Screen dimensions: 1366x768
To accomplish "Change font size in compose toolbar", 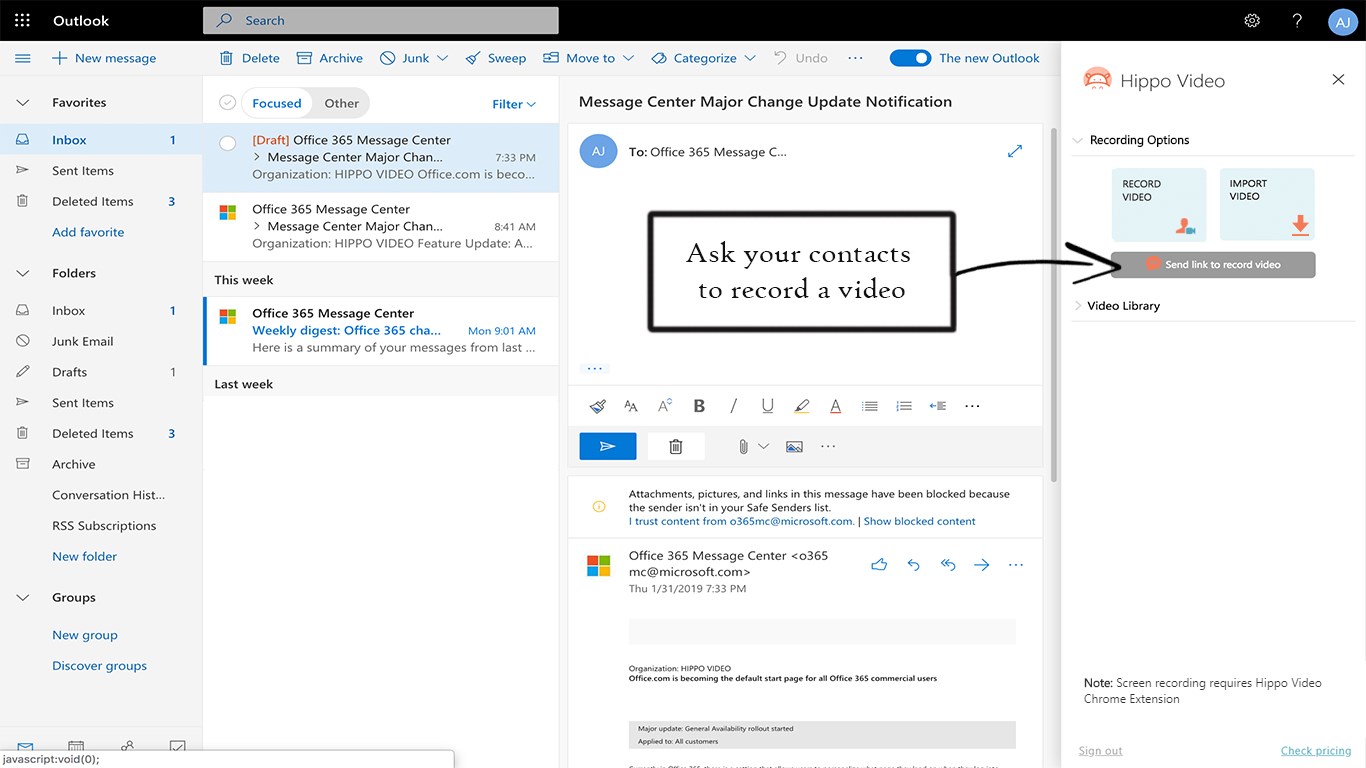I will (631, 406).
